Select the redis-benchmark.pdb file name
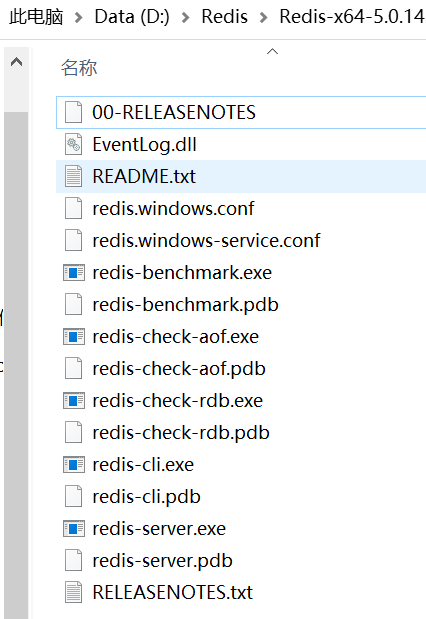 click(186, 305)
